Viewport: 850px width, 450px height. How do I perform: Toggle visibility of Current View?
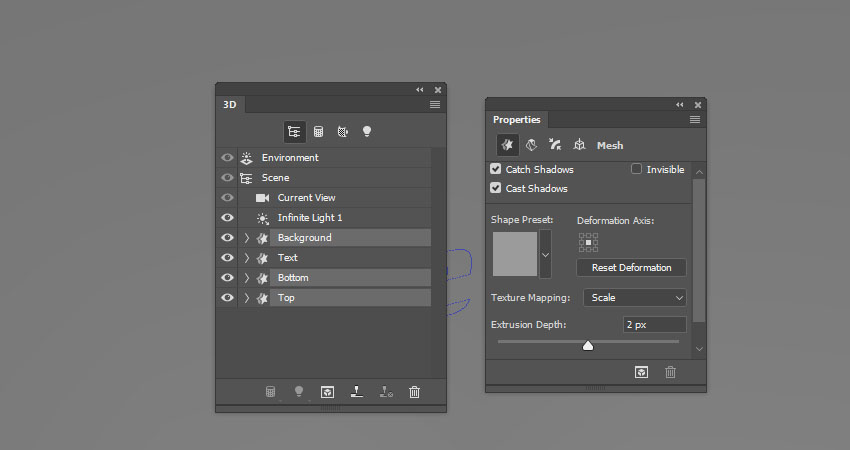[227, 198]
